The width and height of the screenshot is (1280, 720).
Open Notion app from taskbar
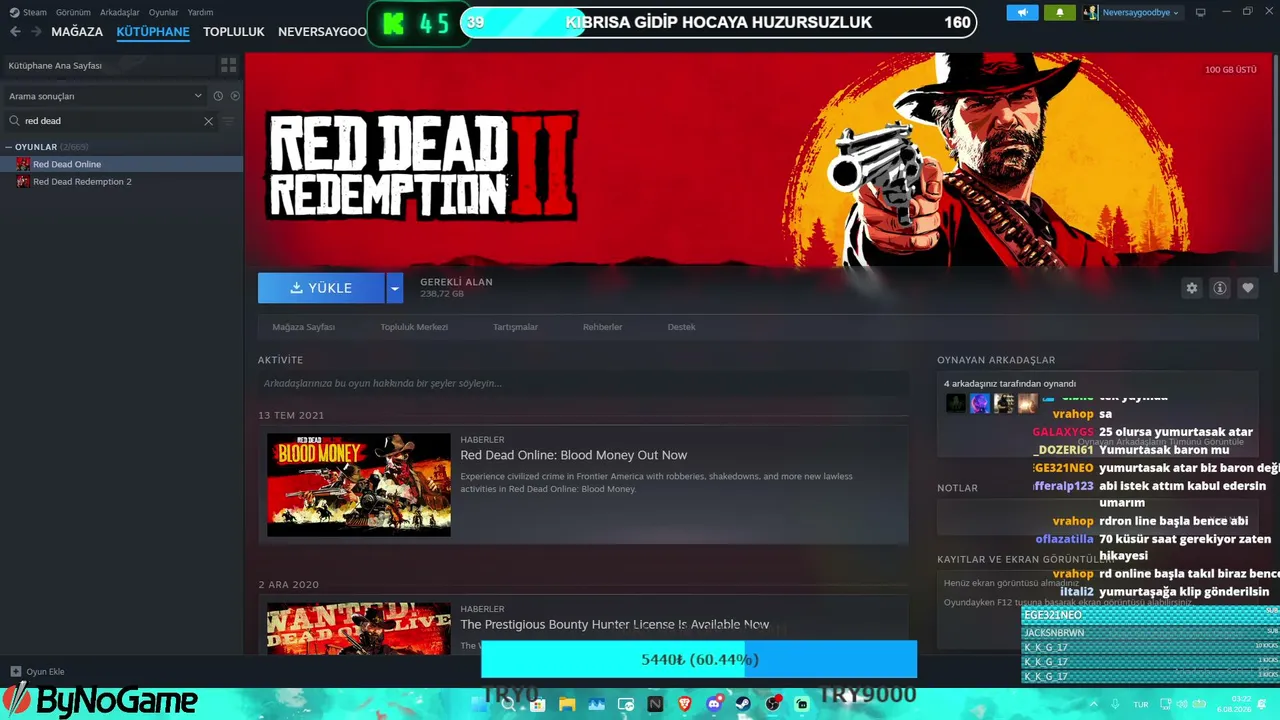[655, 704]
